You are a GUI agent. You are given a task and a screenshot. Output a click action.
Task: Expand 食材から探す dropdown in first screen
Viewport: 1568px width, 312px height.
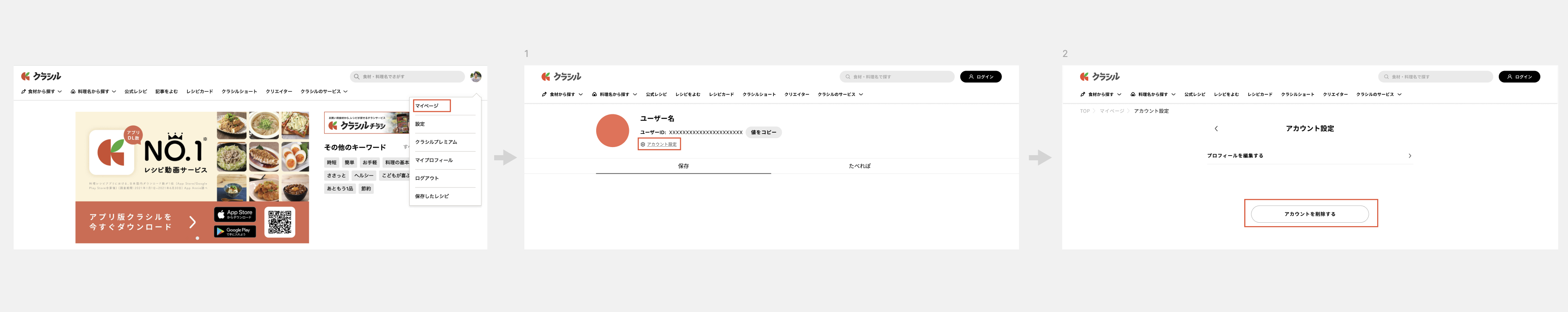(x=41, y=91)
